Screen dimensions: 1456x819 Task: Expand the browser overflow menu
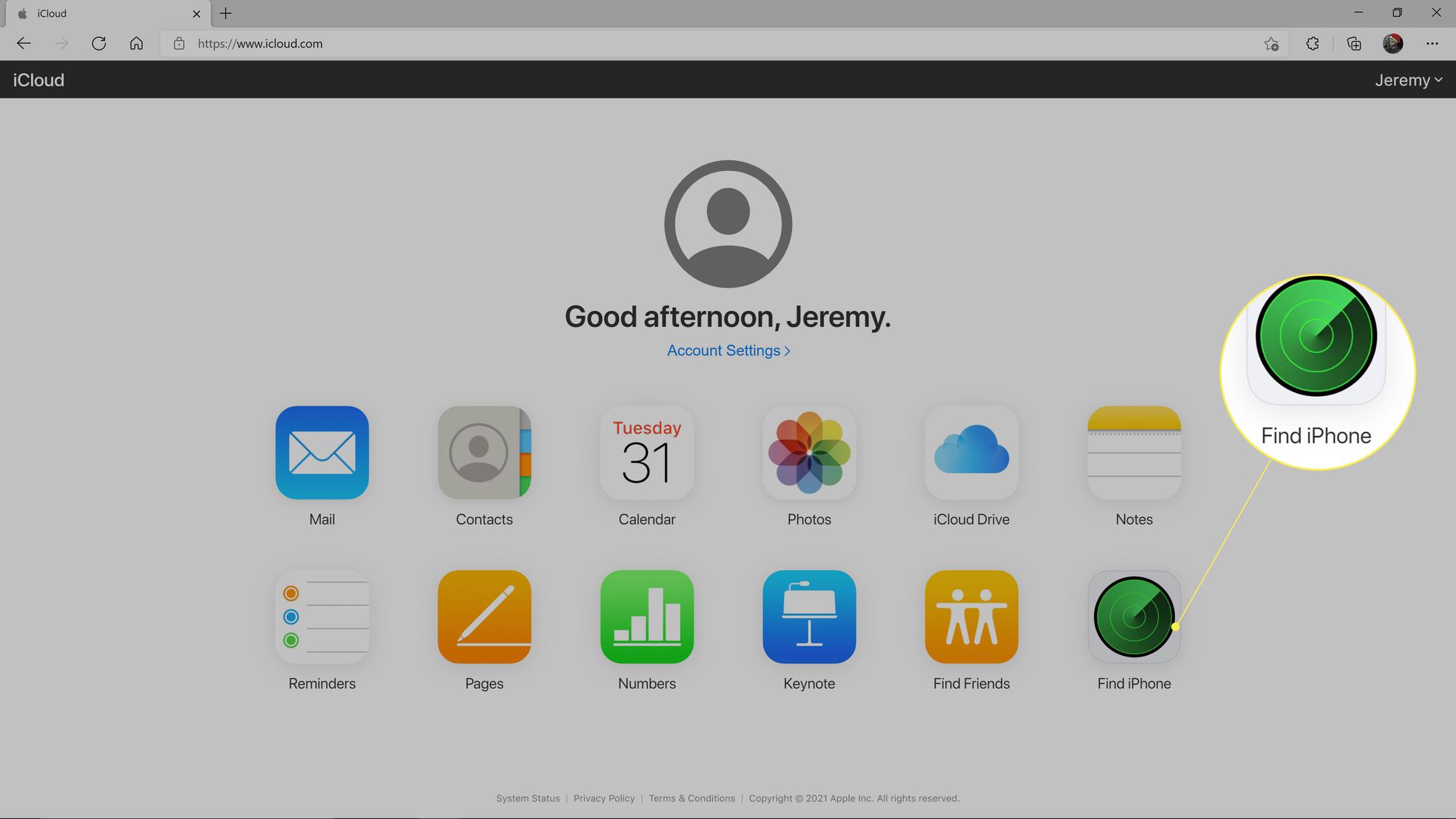click(x=1433, y=43)
